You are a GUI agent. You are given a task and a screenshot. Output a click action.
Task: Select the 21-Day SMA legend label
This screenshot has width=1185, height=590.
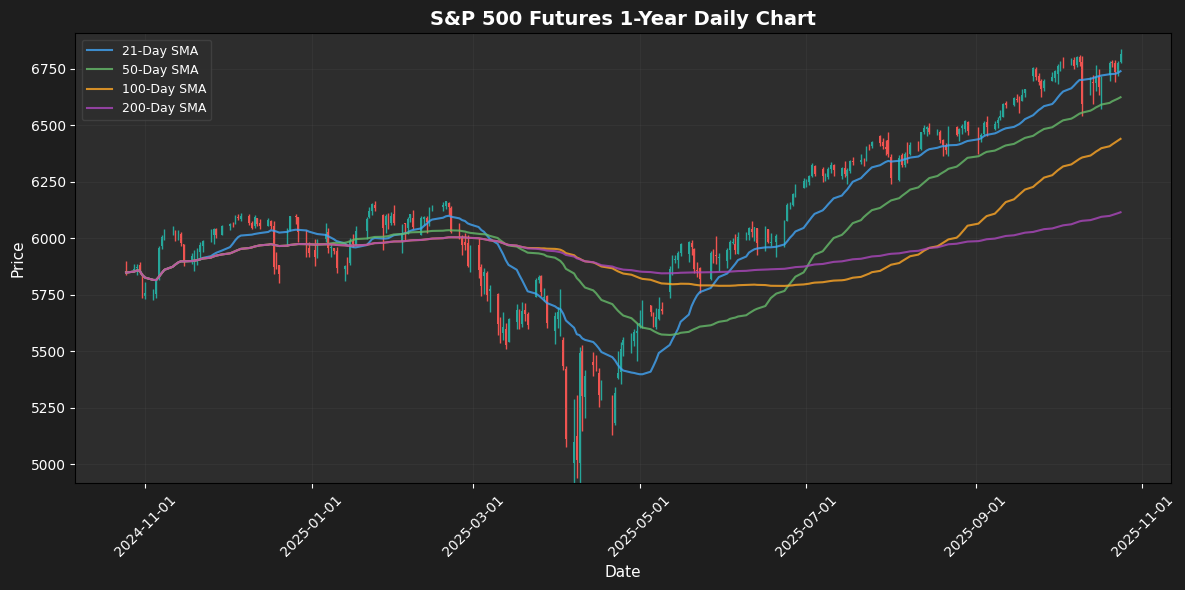[159, 51]
